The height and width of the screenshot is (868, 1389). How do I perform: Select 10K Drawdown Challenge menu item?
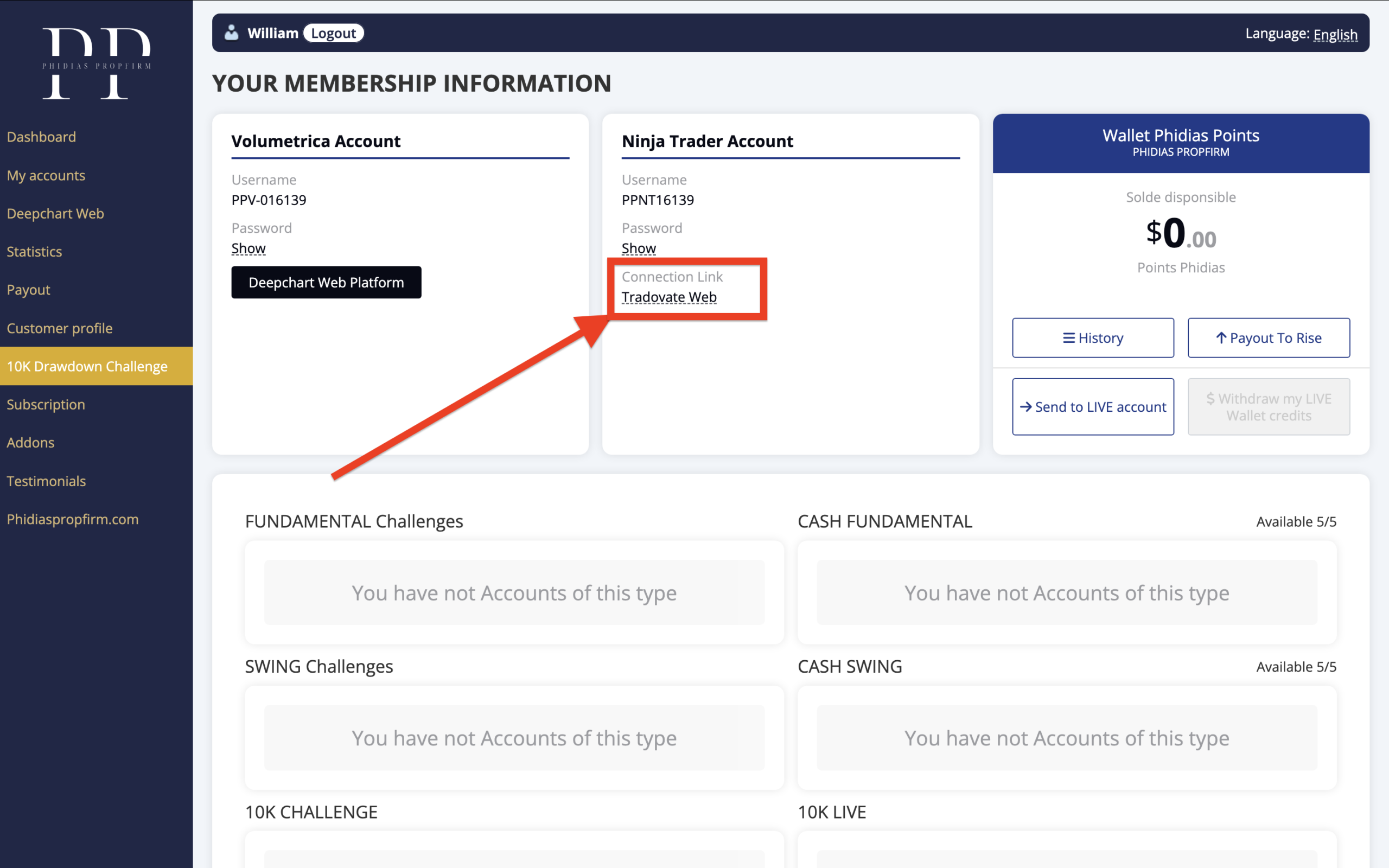pyautogui.click(x=97, y=366)
